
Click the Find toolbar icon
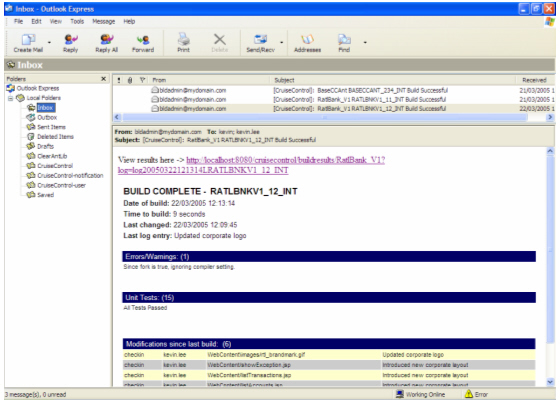click(344, 39)
